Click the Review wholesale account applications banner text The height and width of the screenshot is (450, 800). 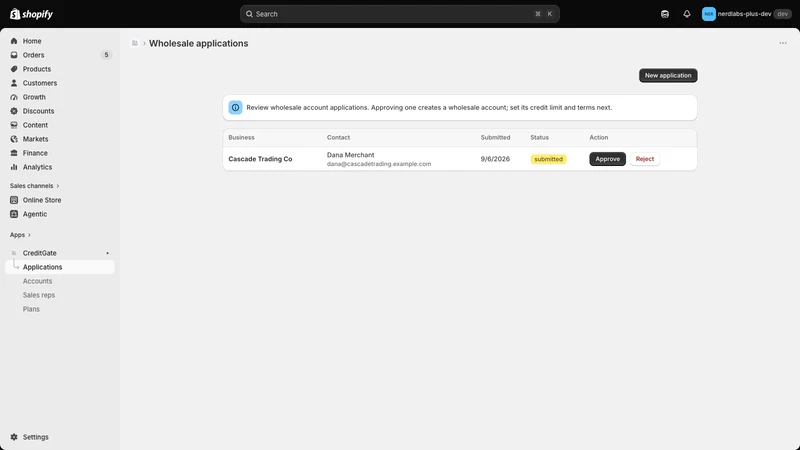pos(429,108)
